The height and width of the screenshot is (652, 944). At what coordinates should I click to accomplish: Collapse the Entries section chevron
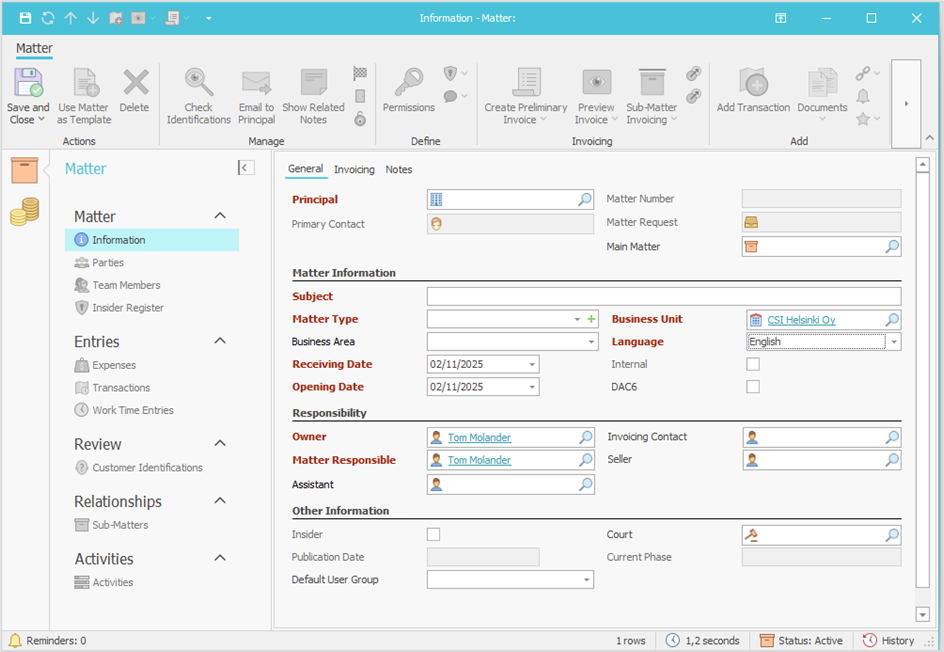tap(220, 342)
